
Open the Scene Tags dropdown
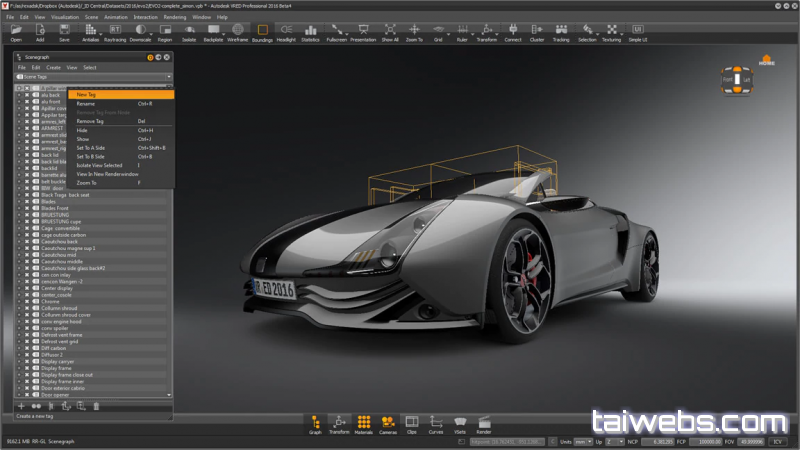[x=169, y=76]
